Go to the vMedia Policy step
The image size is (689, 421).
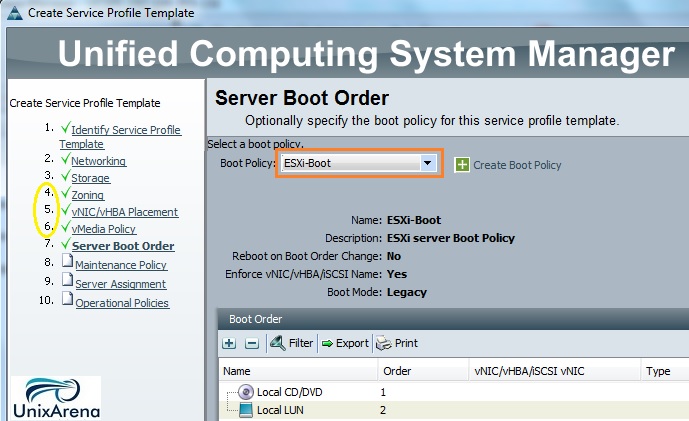[104, 229]
